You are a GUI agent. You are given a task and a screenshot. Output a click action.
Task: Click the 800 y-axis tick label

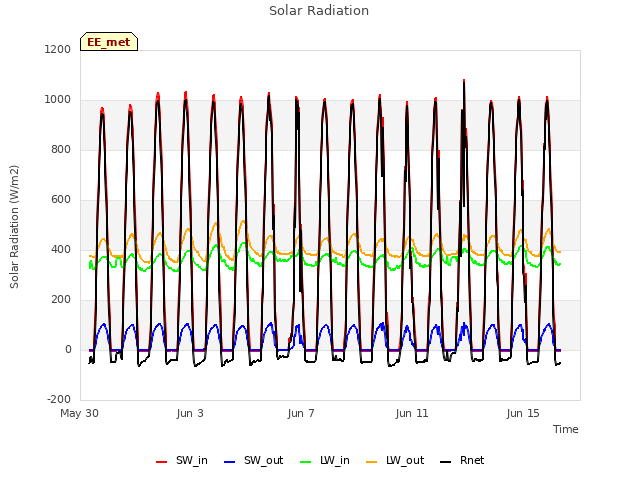61,149
